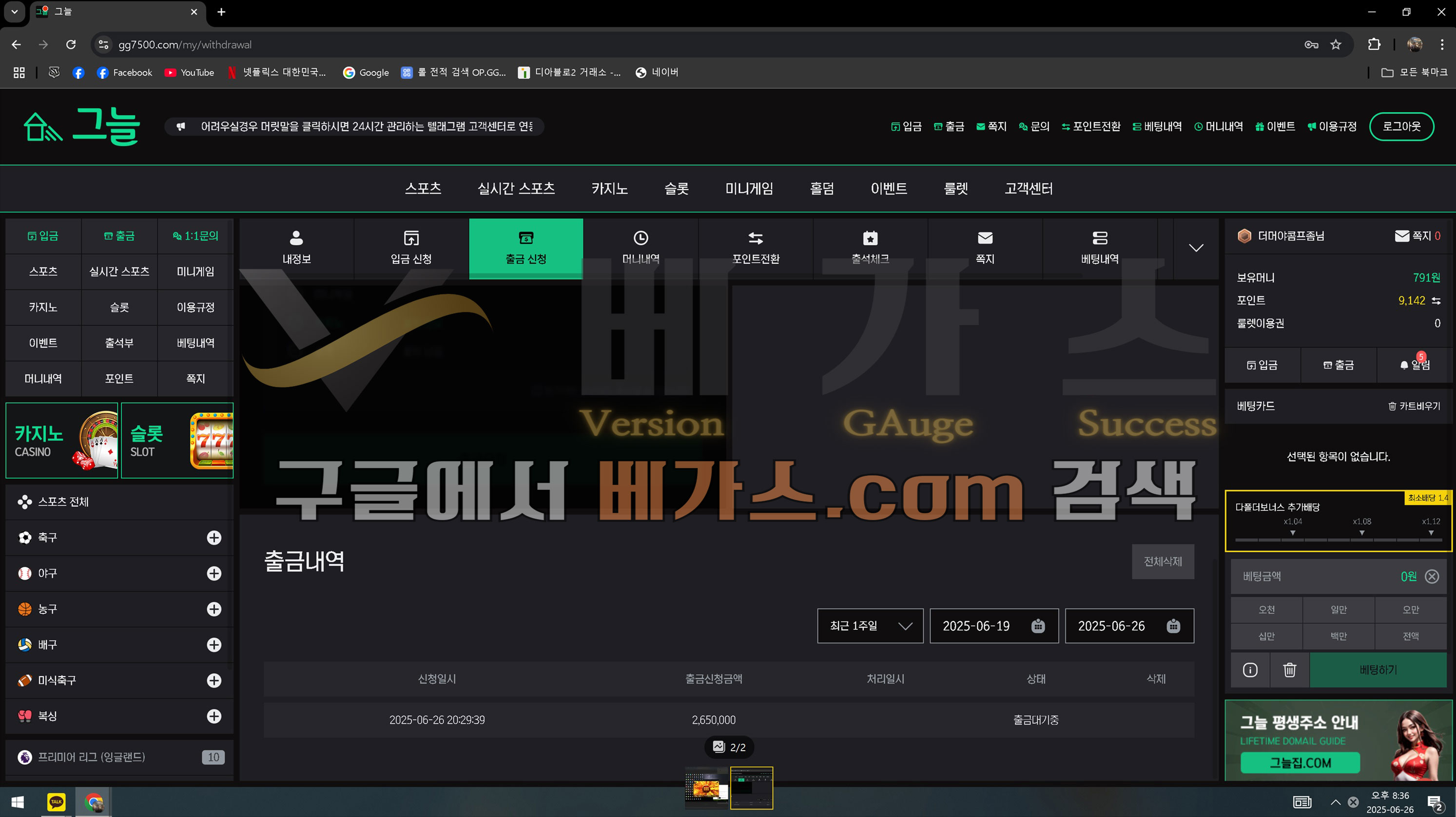
Task: Click the 그늘 home logo
Action: coord(82,126)
